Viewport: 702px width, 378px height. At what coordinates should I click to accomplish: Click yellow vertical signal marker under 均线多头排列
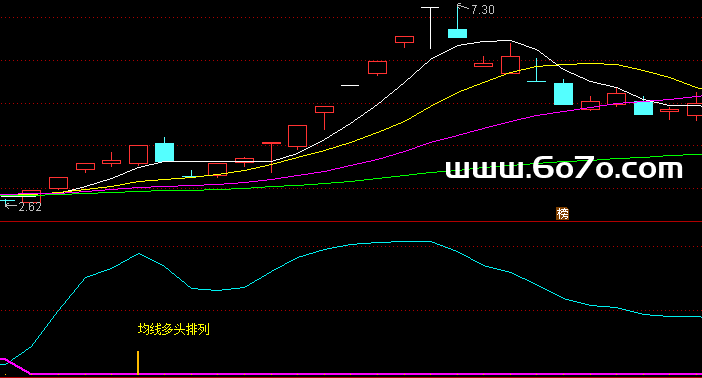coord(138,362)
